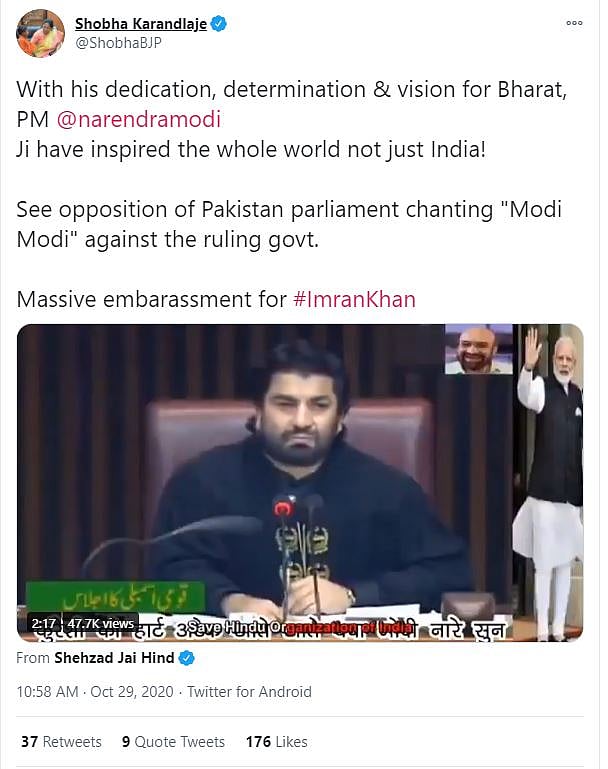Open the 10:58 AM Oct 29, 2020 timestamp

click(95, 692)
